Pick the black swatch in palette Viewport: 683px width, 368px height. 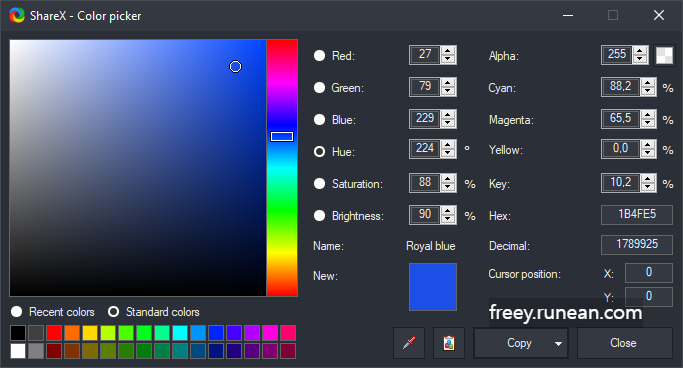18,333
